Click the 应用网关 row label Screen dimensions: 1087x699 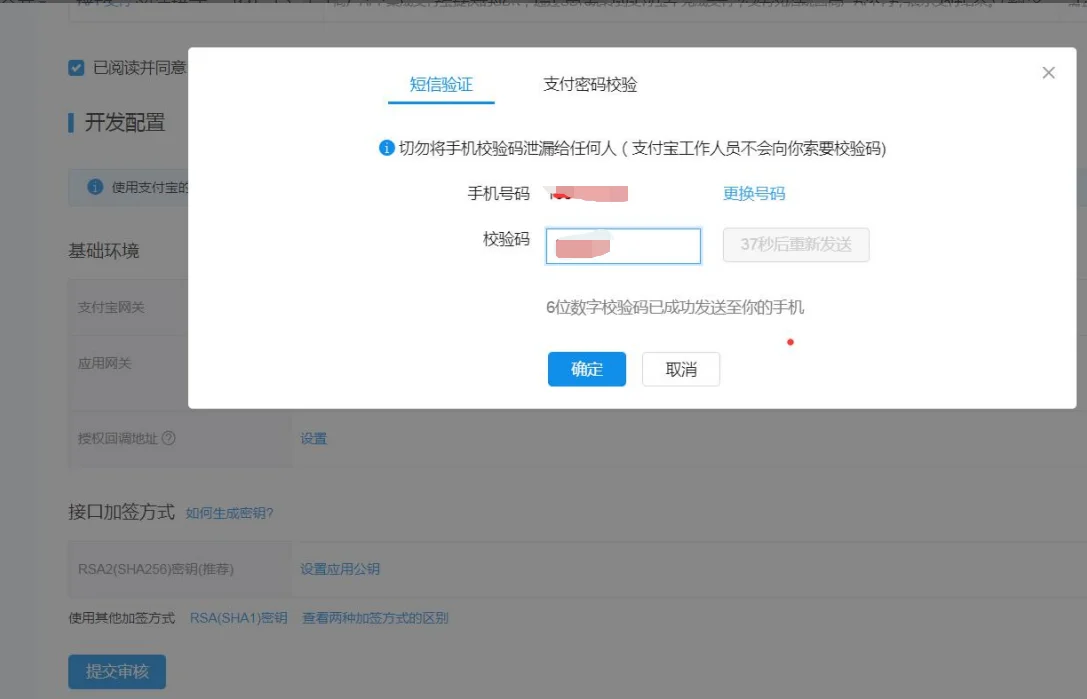pyautogui.click(x=104, y=363)
